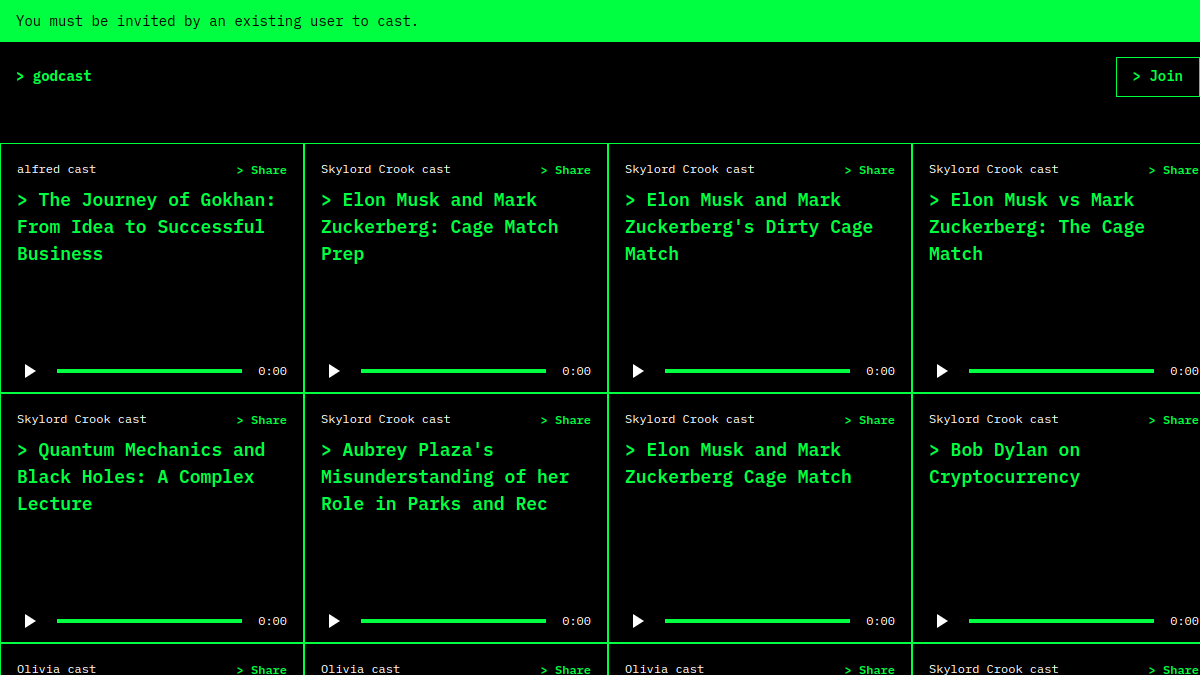Share "Elon Musk vs Mark Zuckerberg" cast
The image size is (1200, 675).
[x=1174, y=170]
